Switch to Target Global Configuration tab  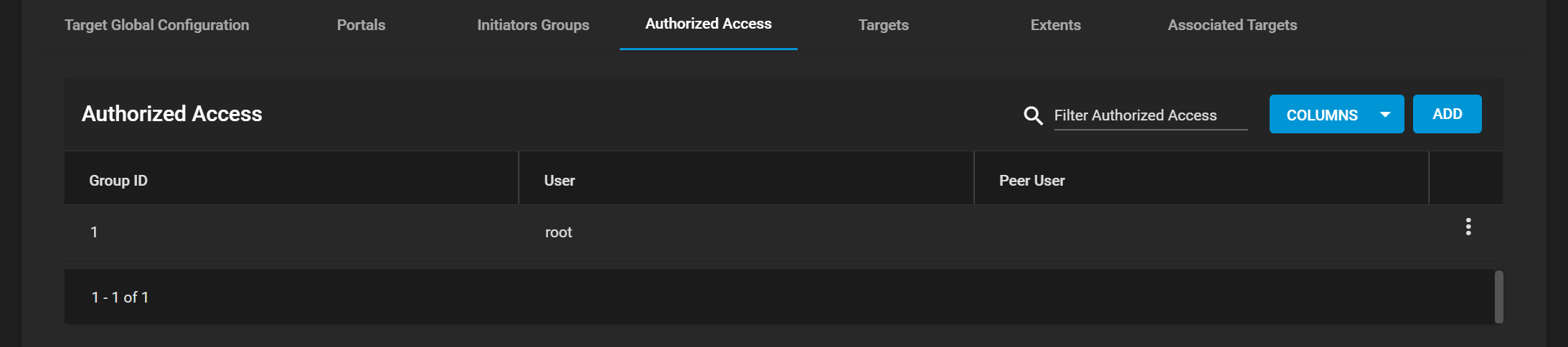157,25
